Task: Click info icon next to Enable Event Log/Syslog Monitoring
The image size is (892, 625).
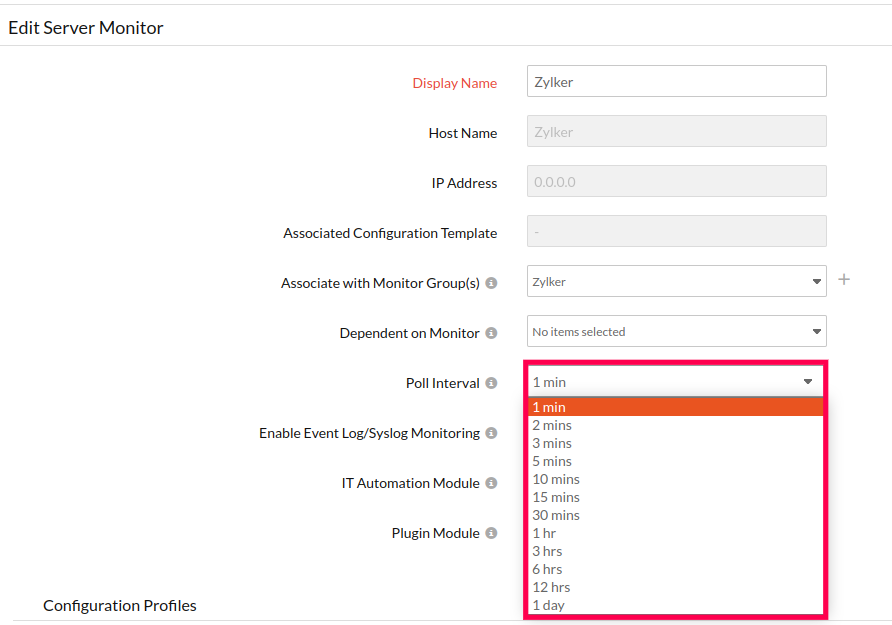Action: coord(492,433)
